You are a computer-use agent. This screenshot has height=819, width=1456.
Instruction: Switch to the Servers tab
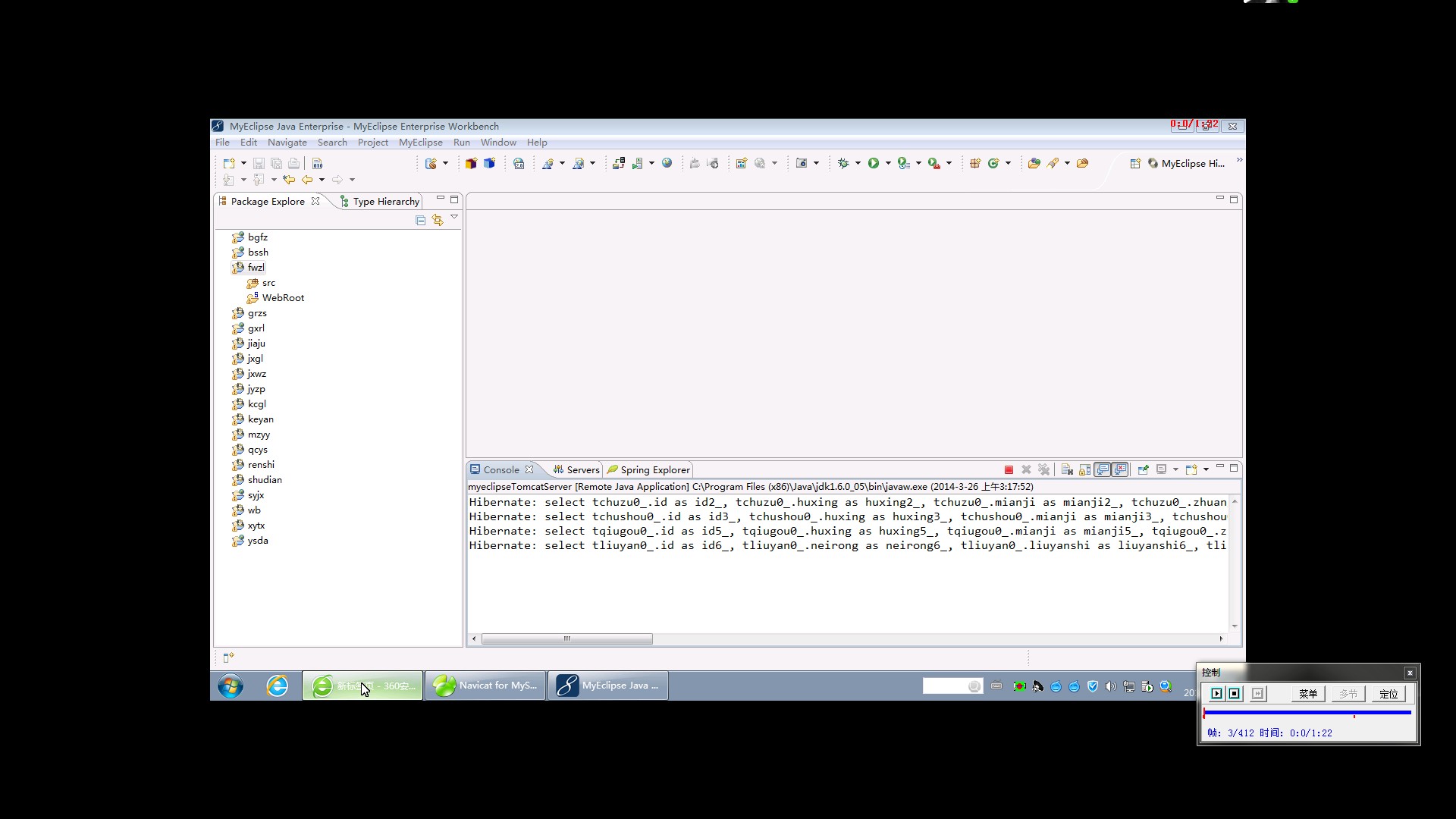[576, 470]
